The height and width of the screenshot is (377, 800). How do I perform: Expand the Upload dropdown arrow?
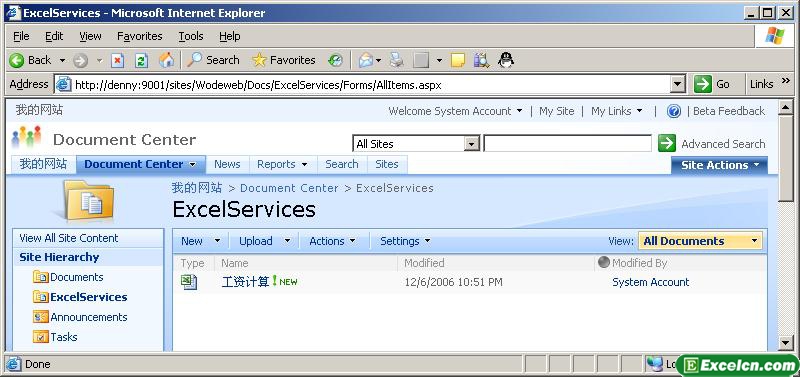click(x=287, y=241)
